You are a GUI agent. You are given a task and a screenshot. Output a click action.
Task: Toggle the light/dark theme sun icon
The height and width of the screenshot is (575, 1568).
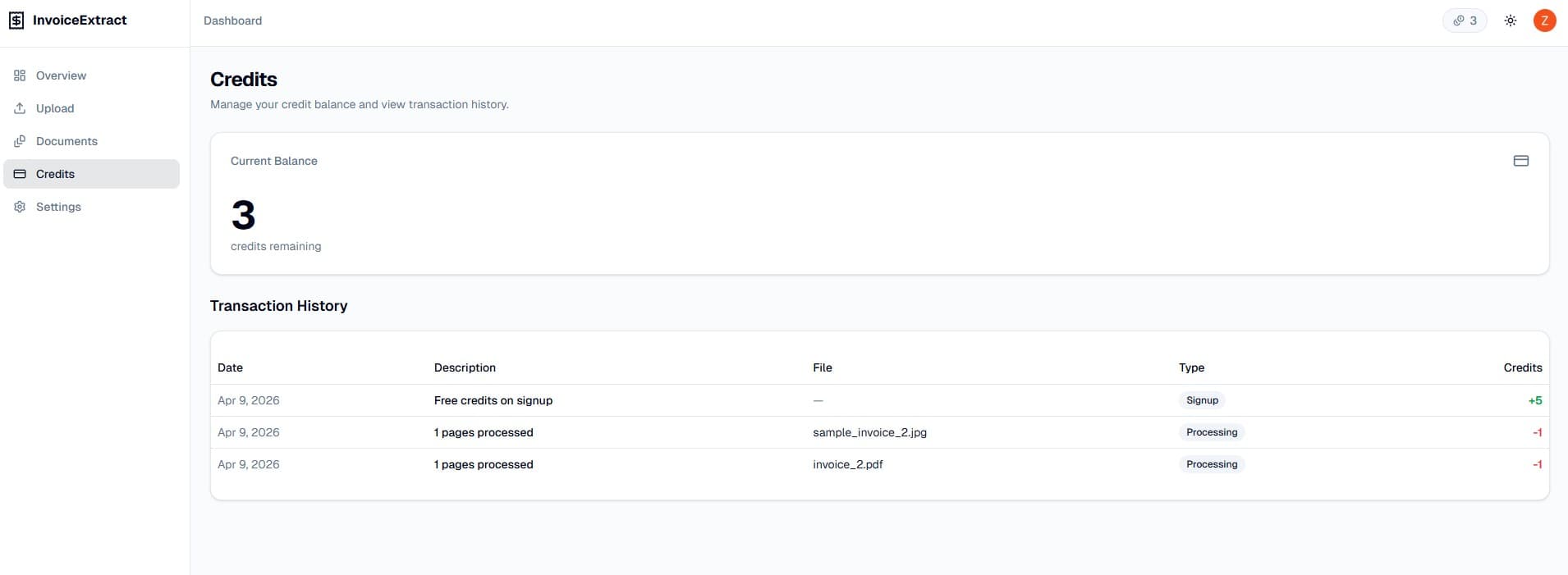tap(1511, 21)
